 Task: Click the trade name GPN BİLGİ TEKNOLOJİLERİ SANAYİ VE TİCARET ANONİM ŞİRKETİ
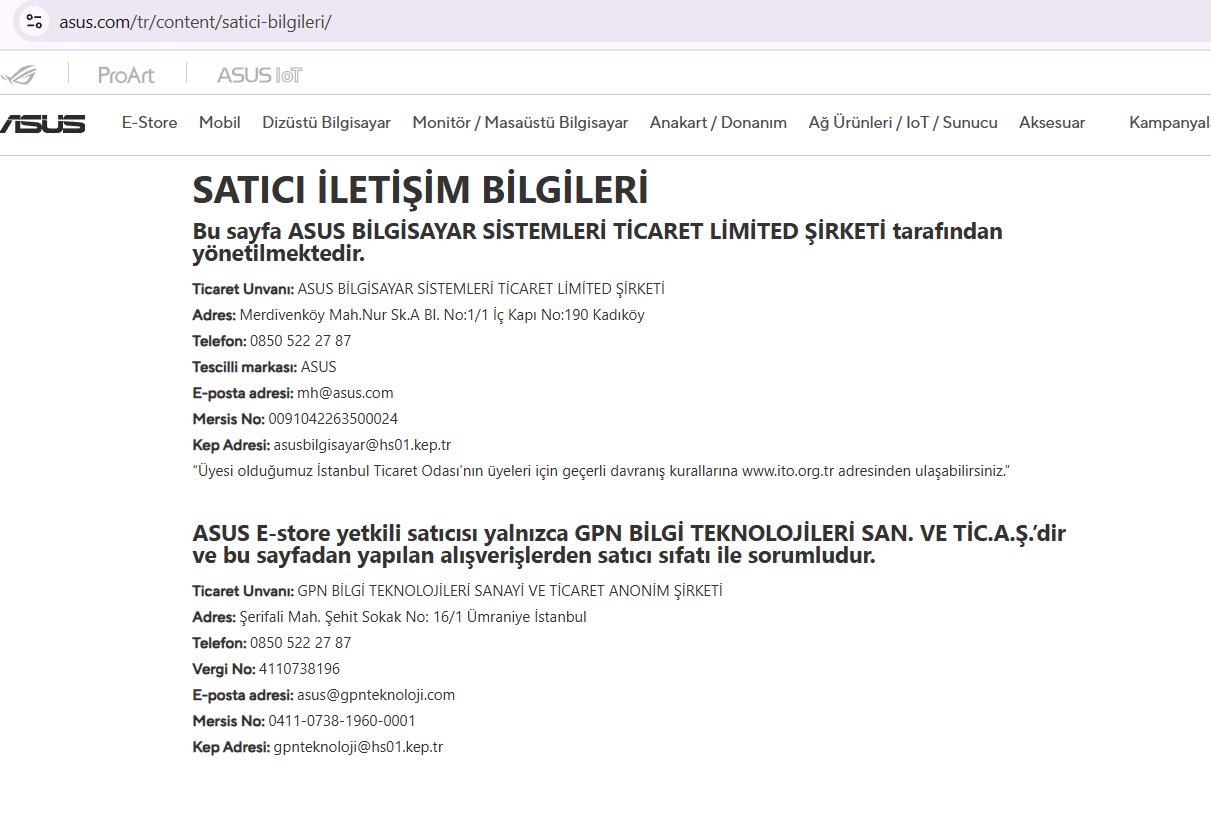point(510,591)
